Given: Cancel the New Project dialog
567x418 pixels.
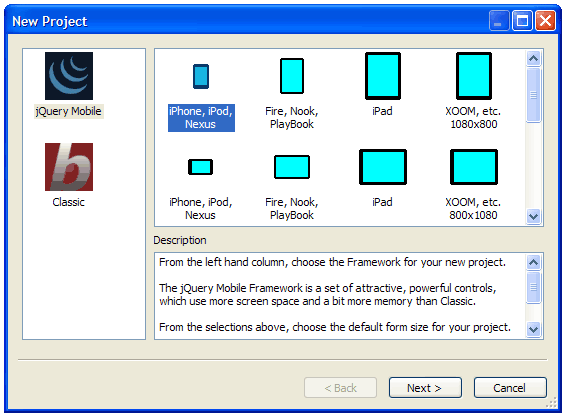Looking at the screenshot, I should (x=510, y=388).
